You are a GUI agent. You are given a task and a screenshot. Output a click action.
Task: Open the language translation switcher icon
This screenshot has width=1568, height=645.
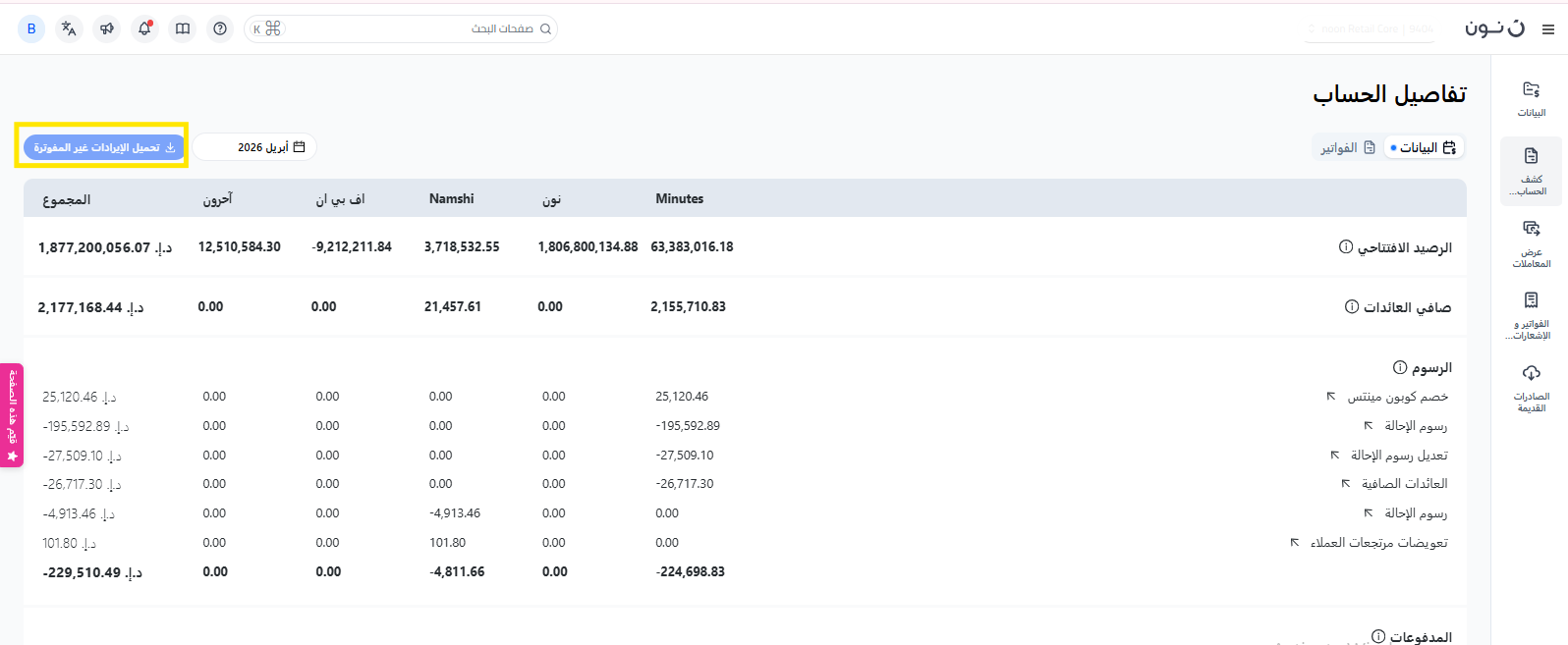tap(69, 28)
